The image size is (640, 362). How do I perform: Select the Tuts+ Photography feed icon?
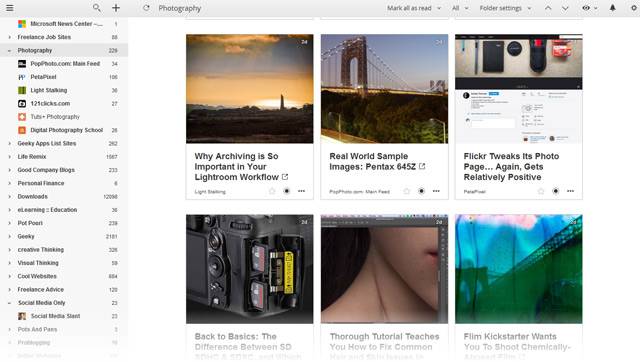22,117
